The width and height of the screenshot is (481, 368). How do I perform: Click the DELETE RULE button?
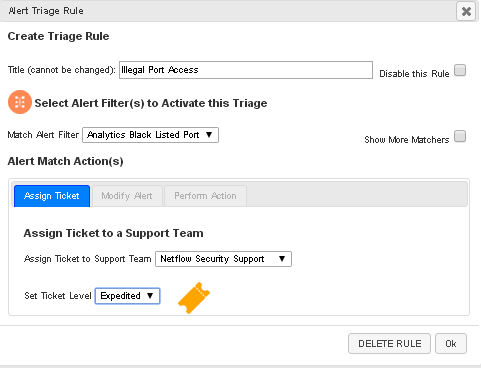pos(389,344)
